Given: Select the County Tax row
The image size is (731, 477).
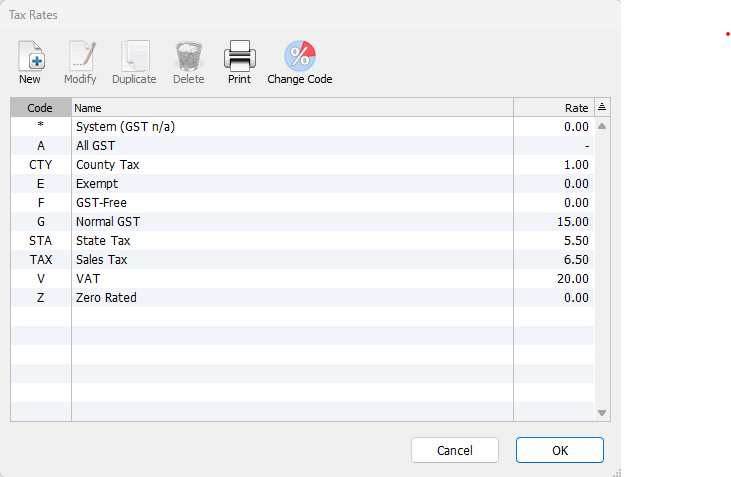Looking at the screenshot, I should click(302, 165).
